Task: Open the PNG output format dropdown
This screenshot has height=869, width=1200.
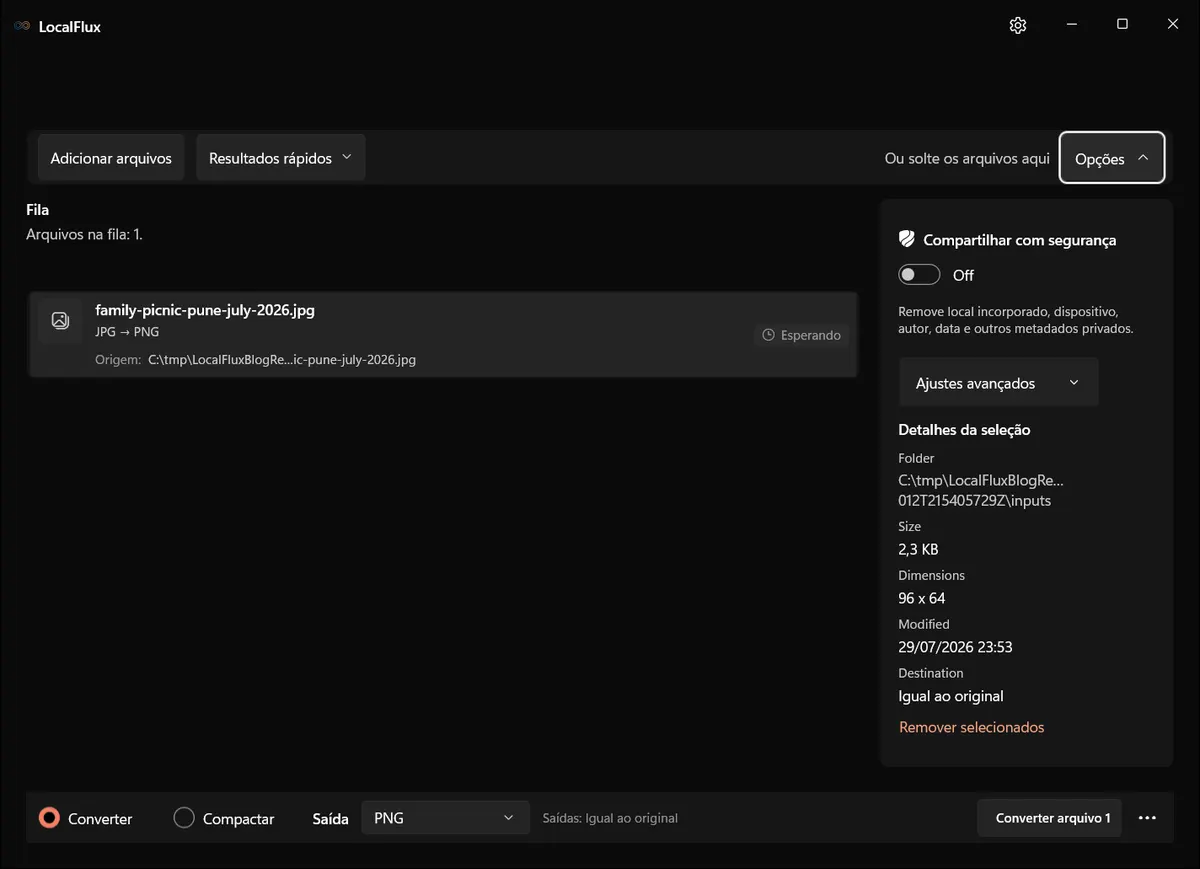Action: tap(444, 818)
